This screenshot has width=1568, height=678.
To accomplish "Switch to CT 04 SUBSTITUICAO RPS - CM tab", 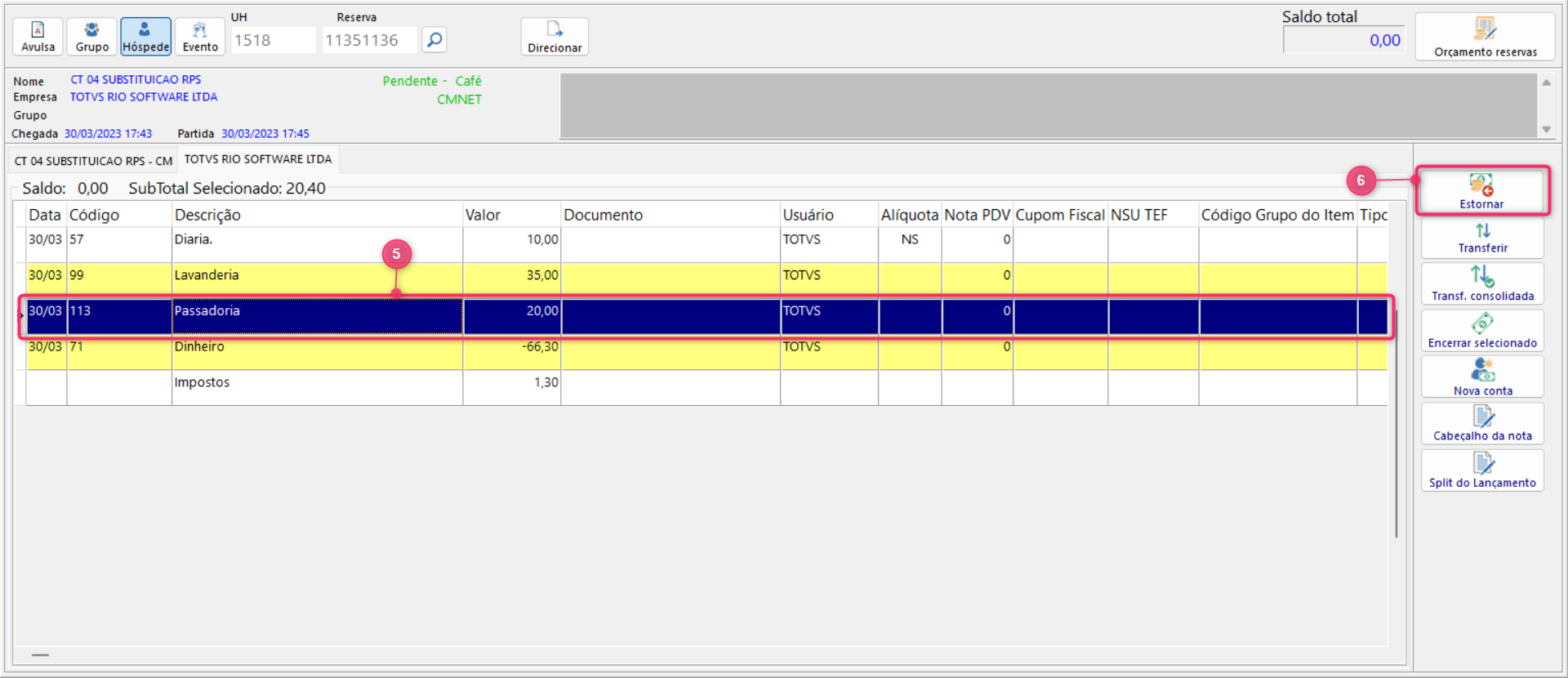I will 93,161.
